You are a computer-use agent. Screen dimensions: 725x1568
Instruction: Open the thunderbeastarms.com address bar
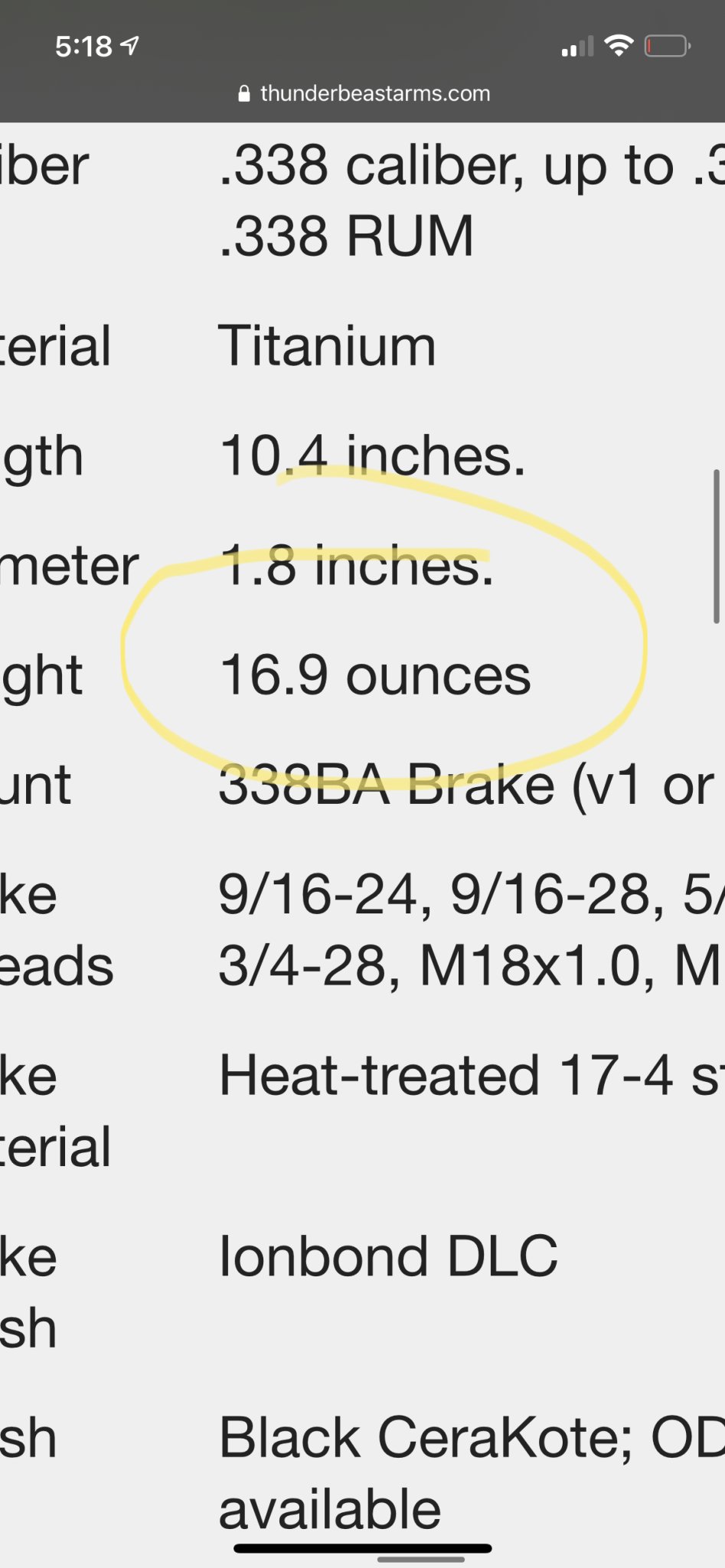click(x=364, y=93)
